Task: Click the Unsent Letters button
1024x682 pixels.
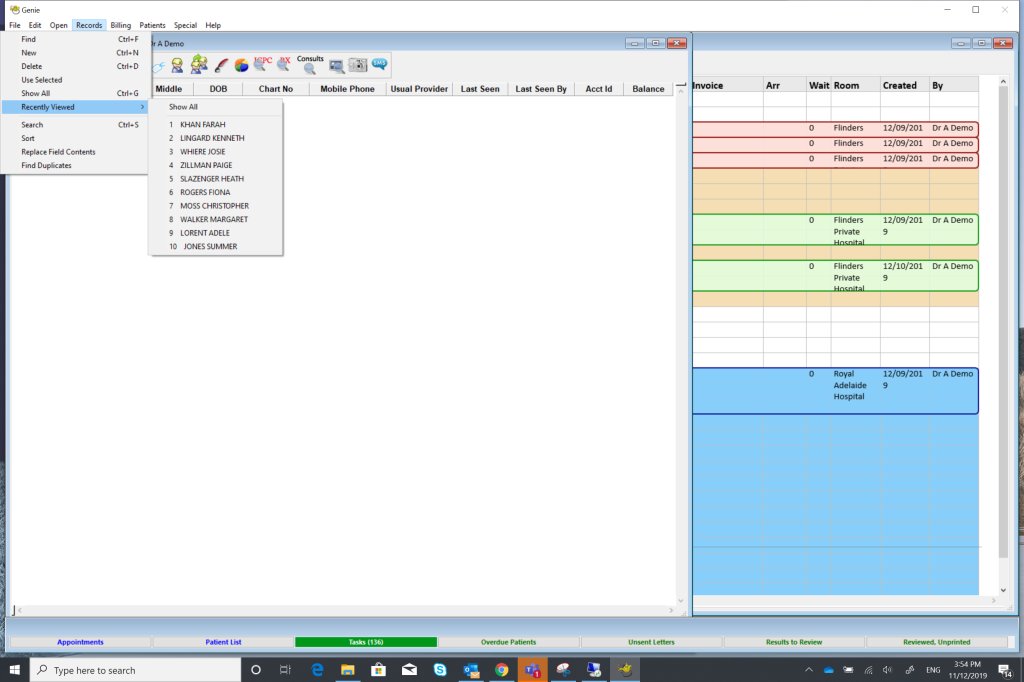Action: coord(651,642)
